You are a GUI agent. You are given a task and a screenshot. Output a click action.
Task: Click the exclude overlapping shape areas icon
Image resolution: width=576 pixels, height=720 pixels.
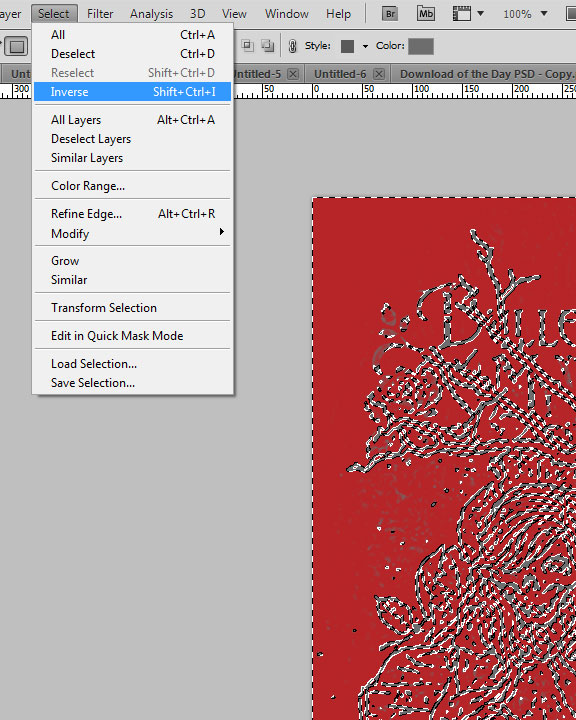(x=267, y=45)
